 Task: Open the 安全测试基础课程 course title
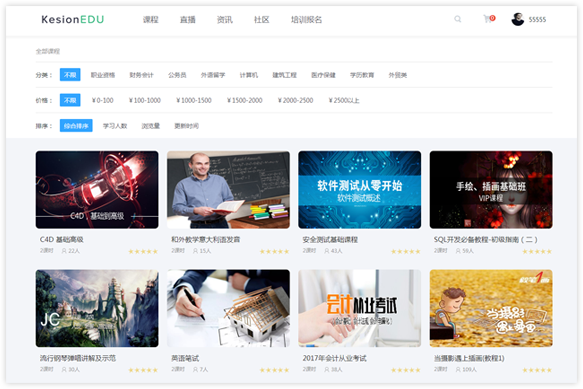330,239
